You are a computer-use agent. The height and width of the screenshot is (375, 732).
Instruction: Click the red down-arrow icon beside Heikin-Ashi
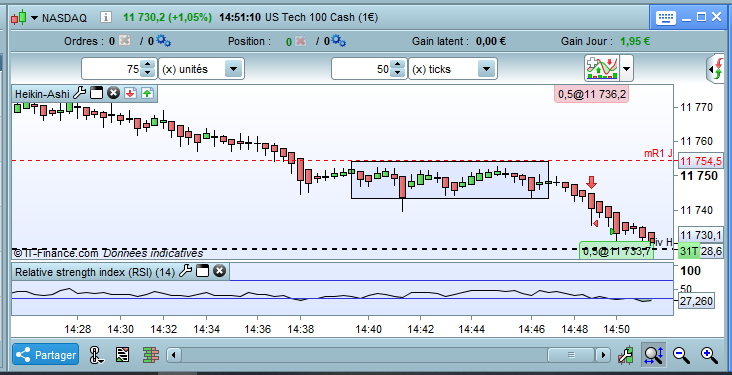point(130,93)
